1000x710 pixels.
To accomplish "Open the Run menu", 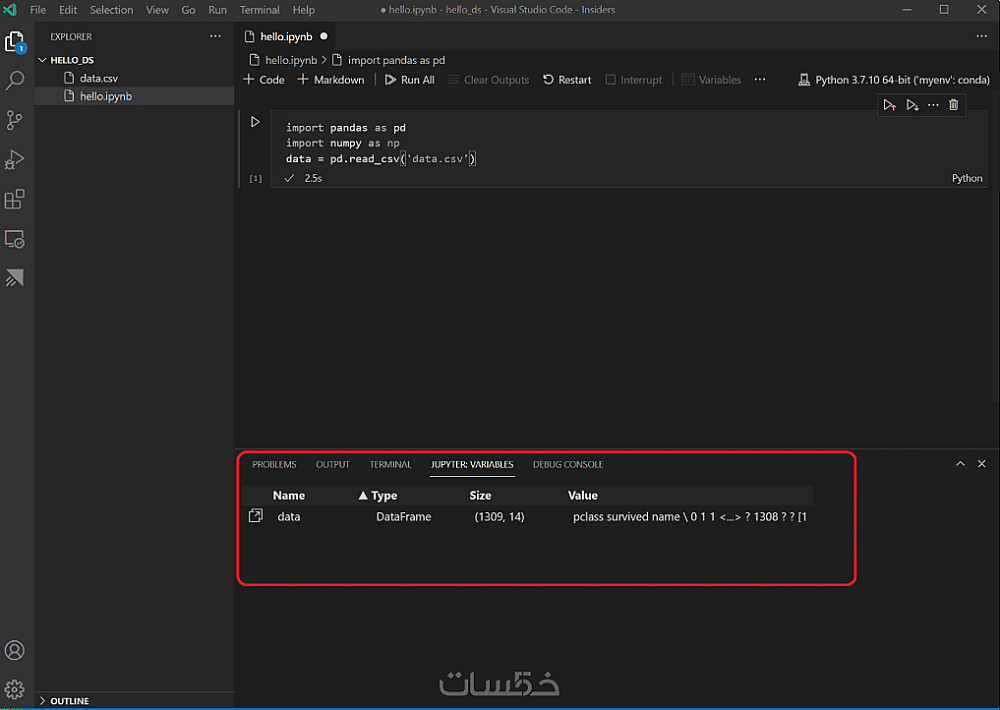I will click(x=217, y=10).
